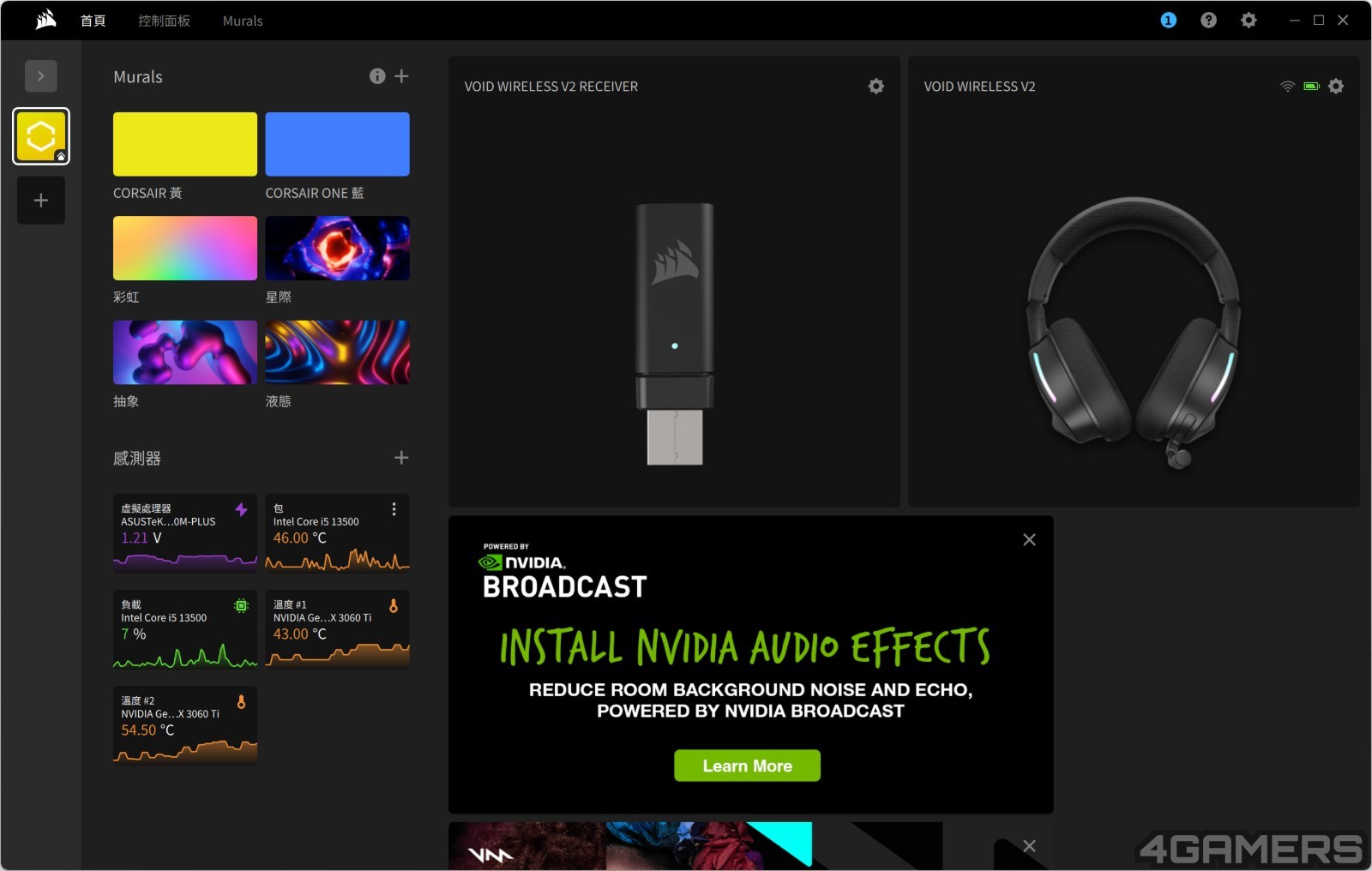
Task: Add a new profile with plus button
Action: click(x=41, y=201)
